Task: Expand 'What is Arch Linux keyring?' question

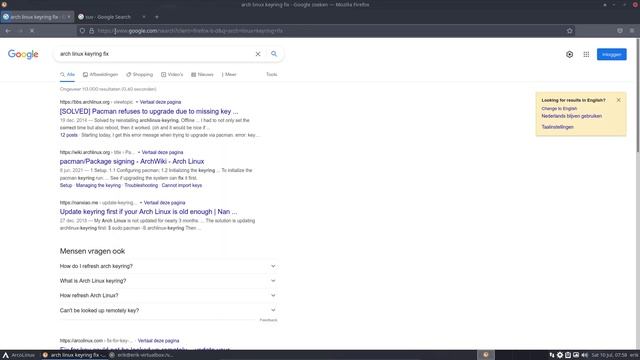Action: (168, 281)
